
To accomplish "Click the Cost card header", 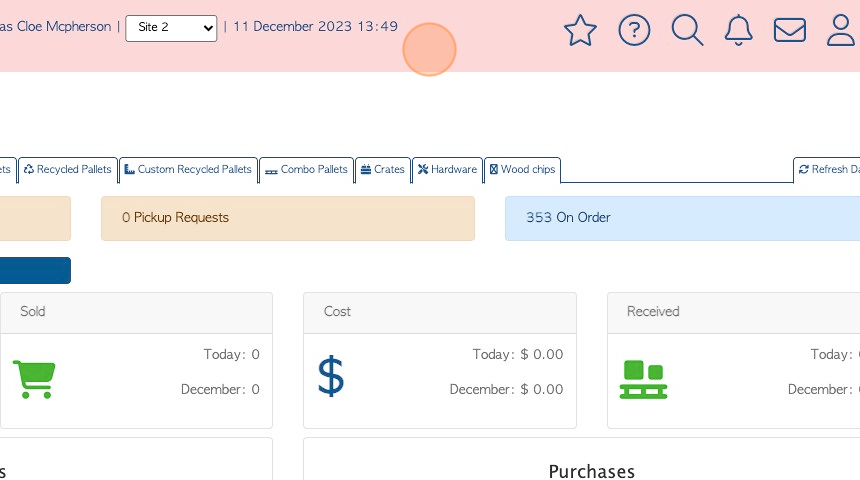I will [x=440, y=313].
